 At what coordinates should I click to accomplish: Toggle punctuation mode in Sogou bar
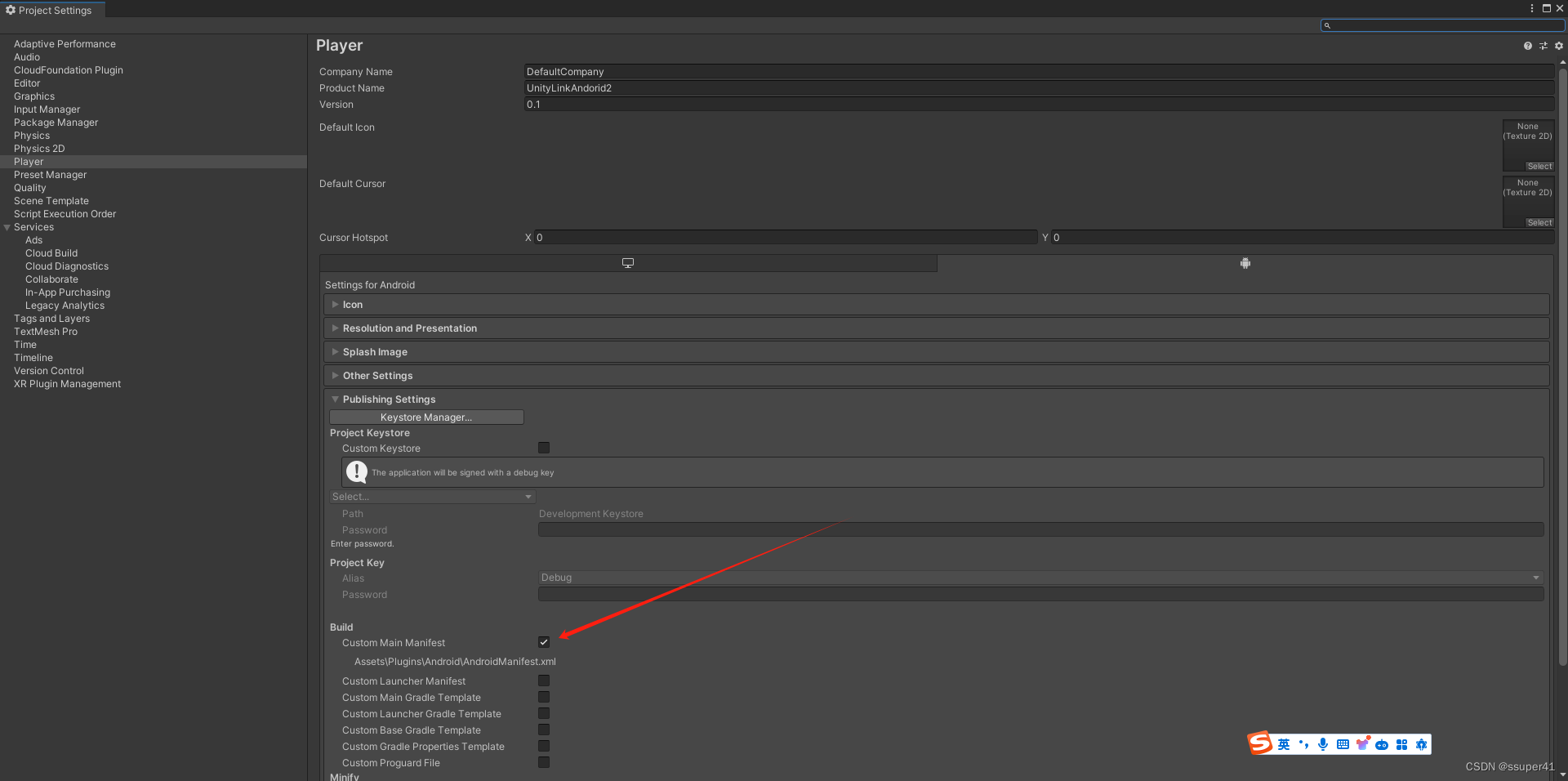1303,744
